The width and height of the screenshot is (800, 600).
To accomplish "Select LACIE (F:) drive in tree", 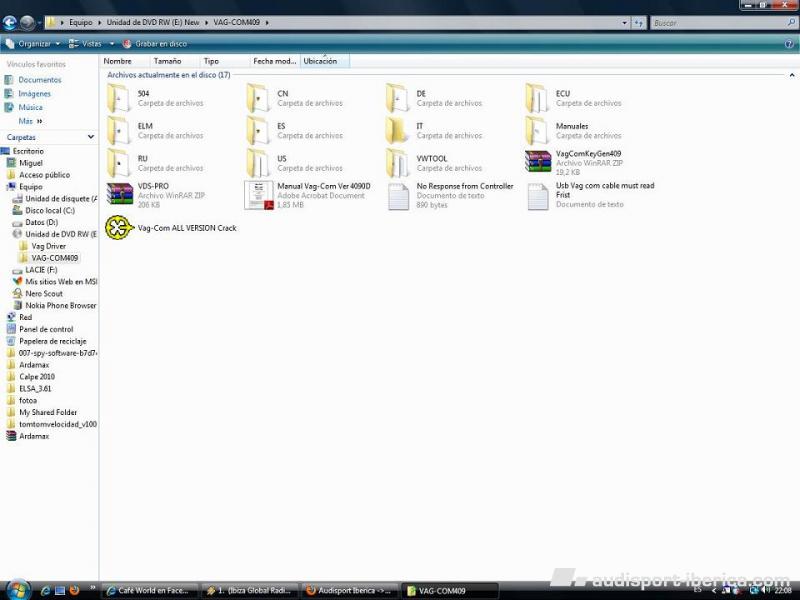I will pos(35,269).
